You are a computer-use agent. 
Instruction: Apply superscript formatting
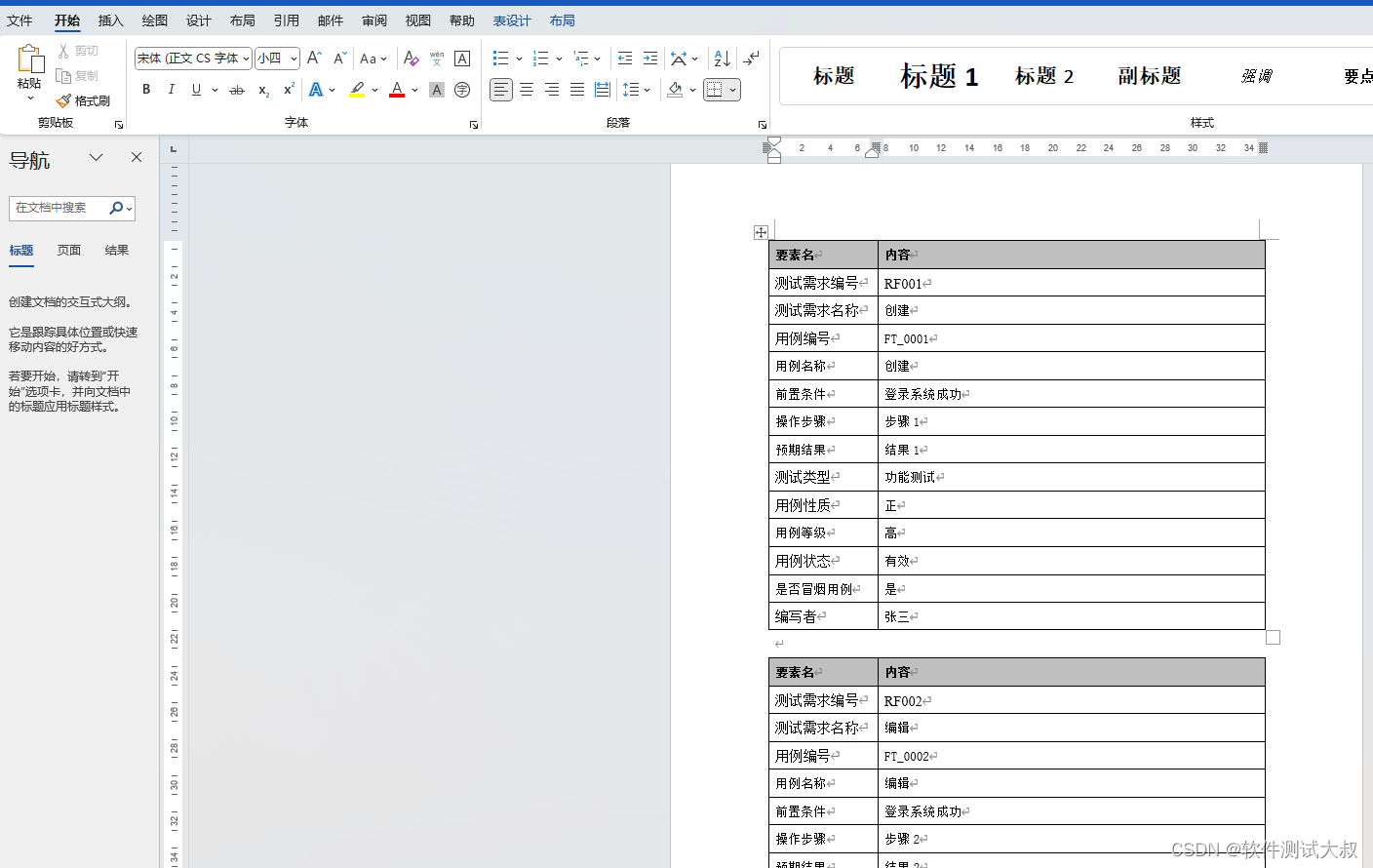289,90
